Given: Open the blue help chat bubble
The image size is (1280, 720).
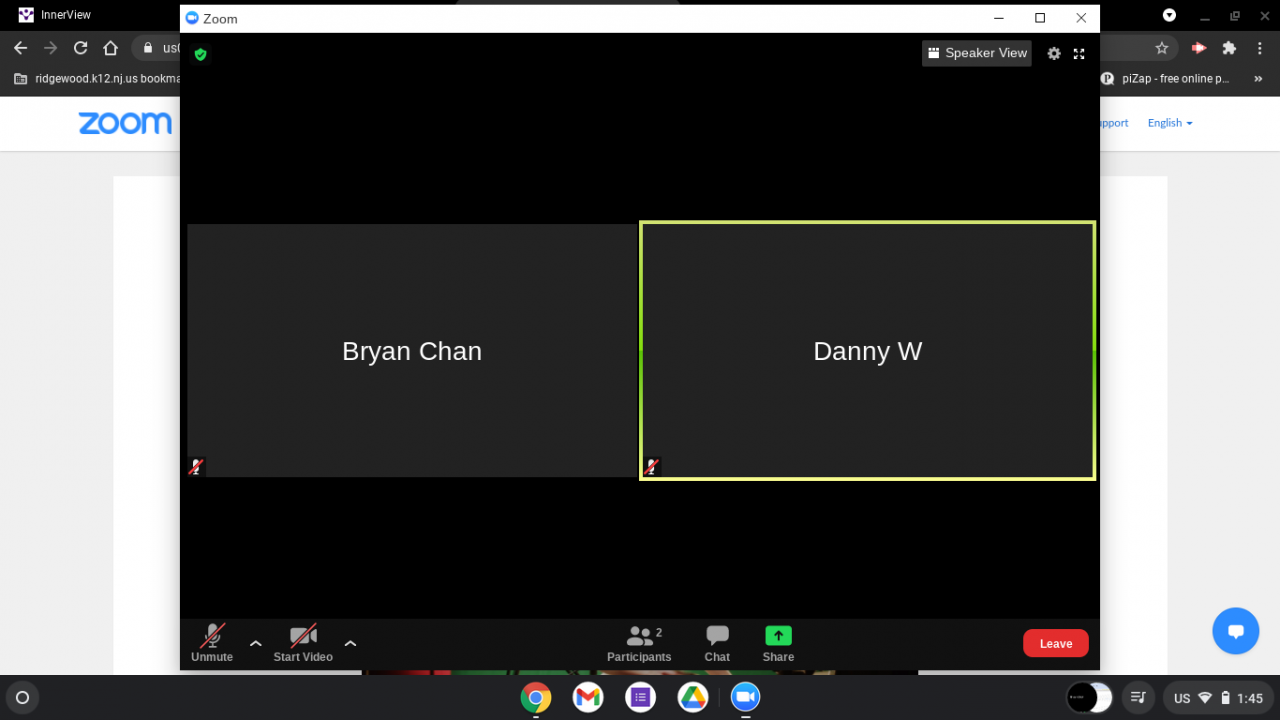Looking at the screenshot, I should 1236,631.
